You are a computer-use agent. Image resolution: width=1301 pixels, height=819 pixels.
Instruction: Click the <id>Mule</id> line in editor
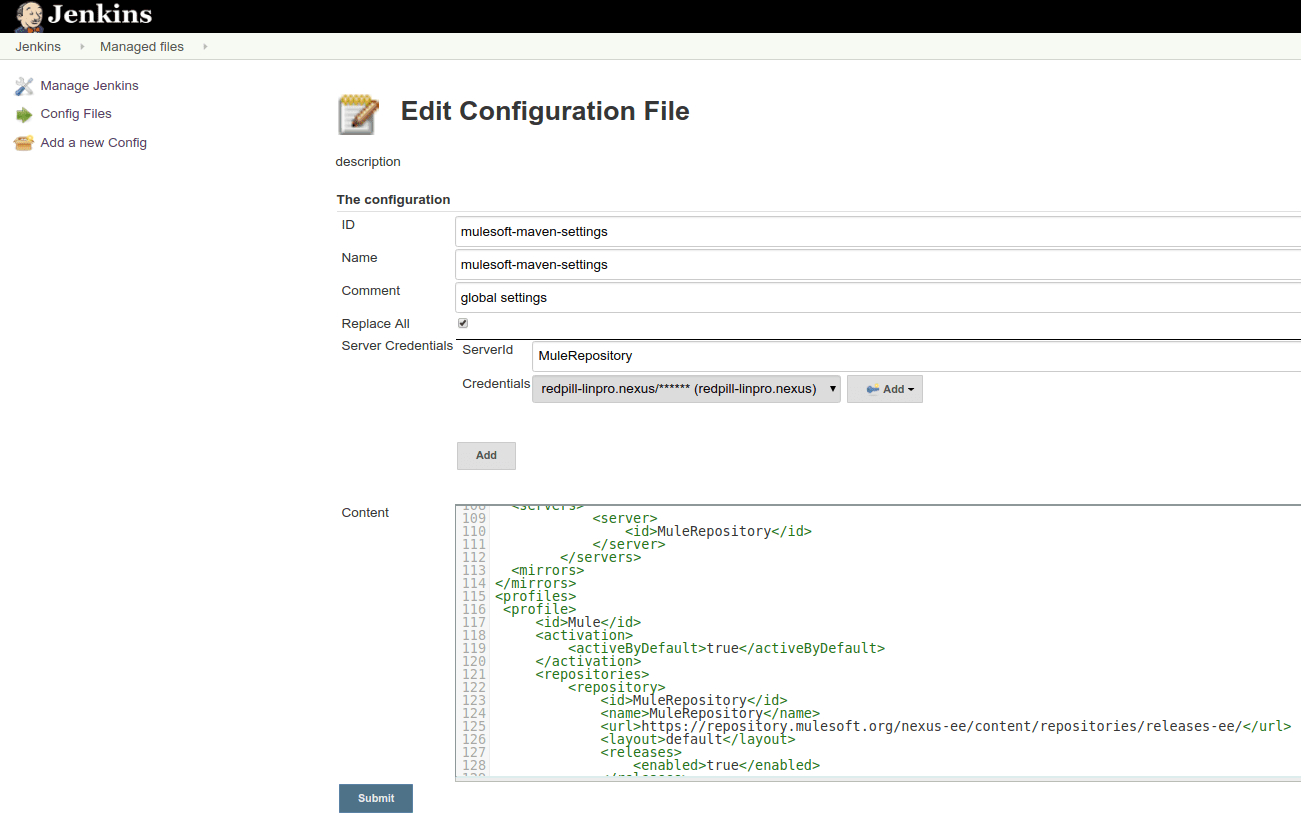click(588, 622)
